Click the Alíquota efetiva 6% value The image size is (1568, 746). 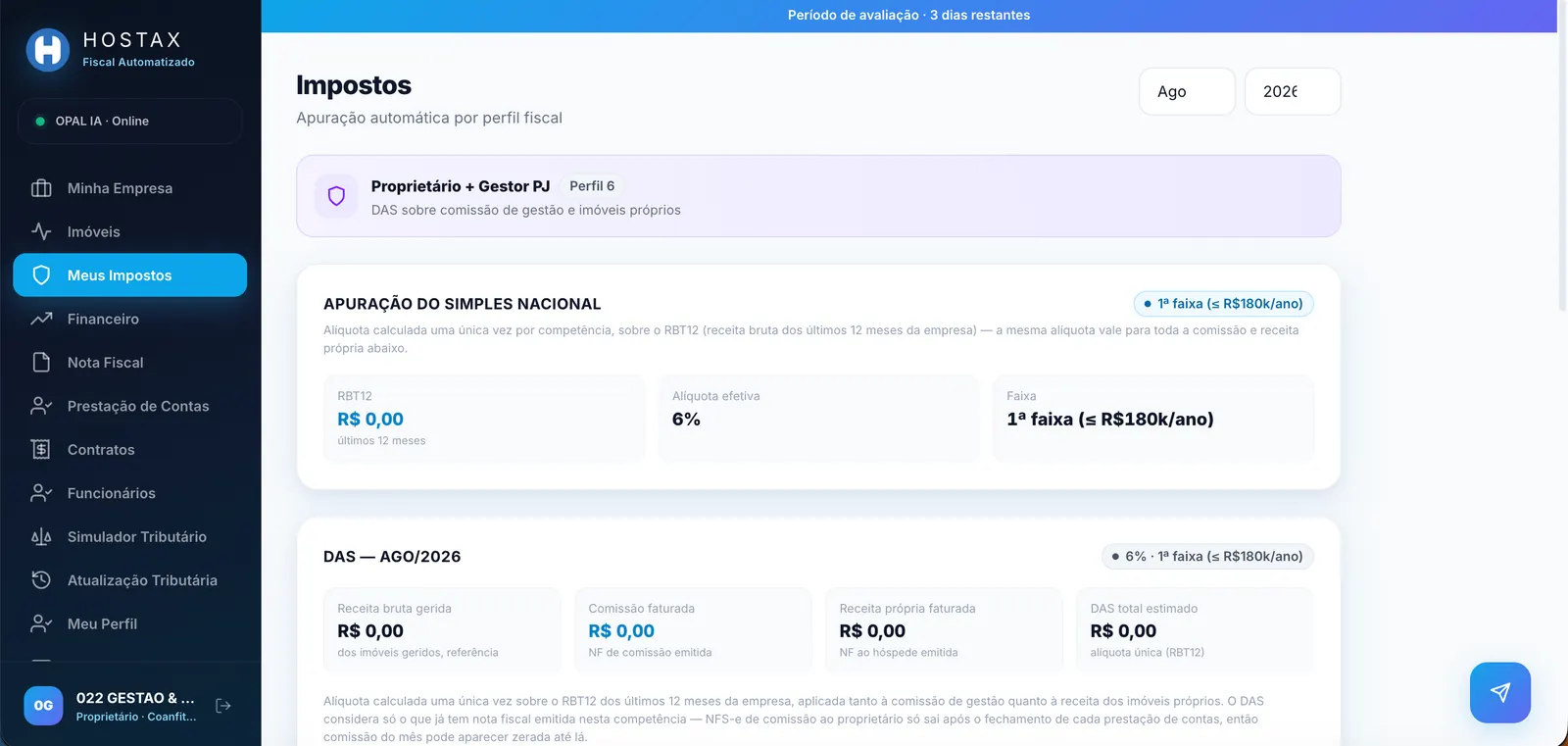tap(686, 420)
